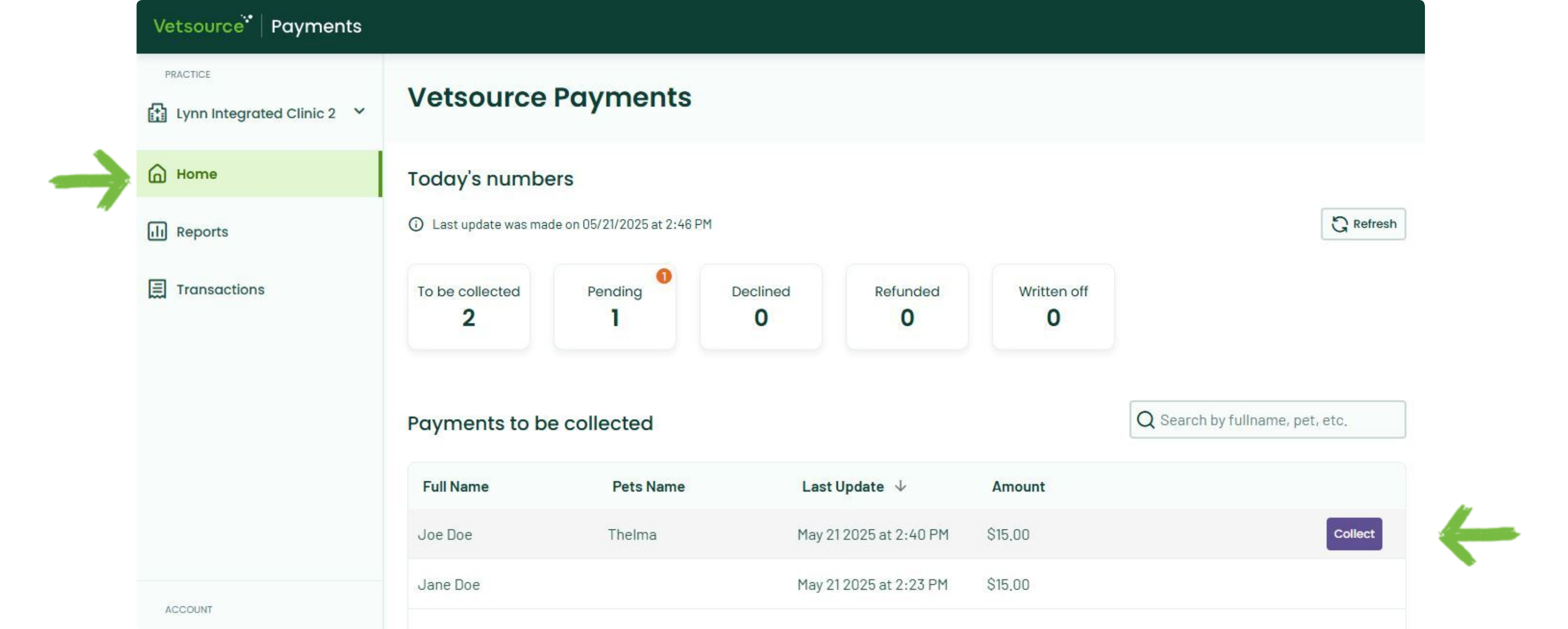Click the Vetsource logo

click(x=202, y=26)
